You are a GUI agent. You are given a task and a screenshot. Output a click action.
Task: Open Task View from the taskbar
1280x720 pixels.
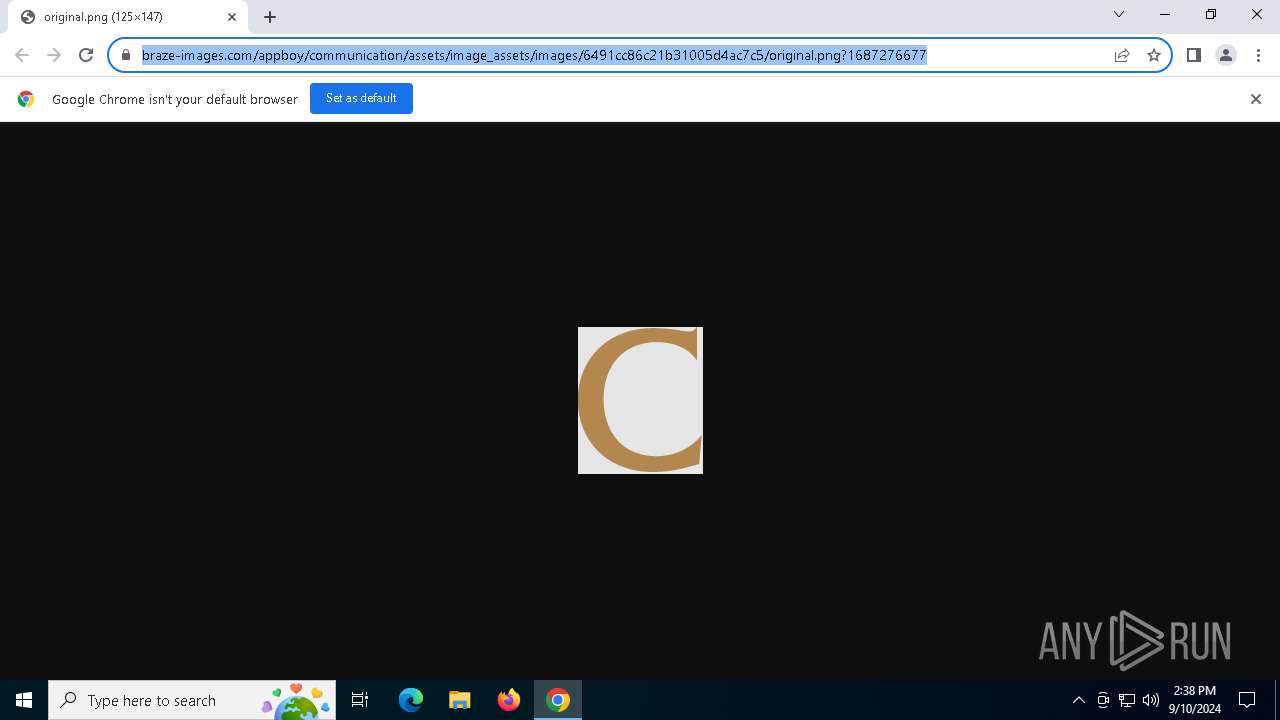[x=360, y=700]
